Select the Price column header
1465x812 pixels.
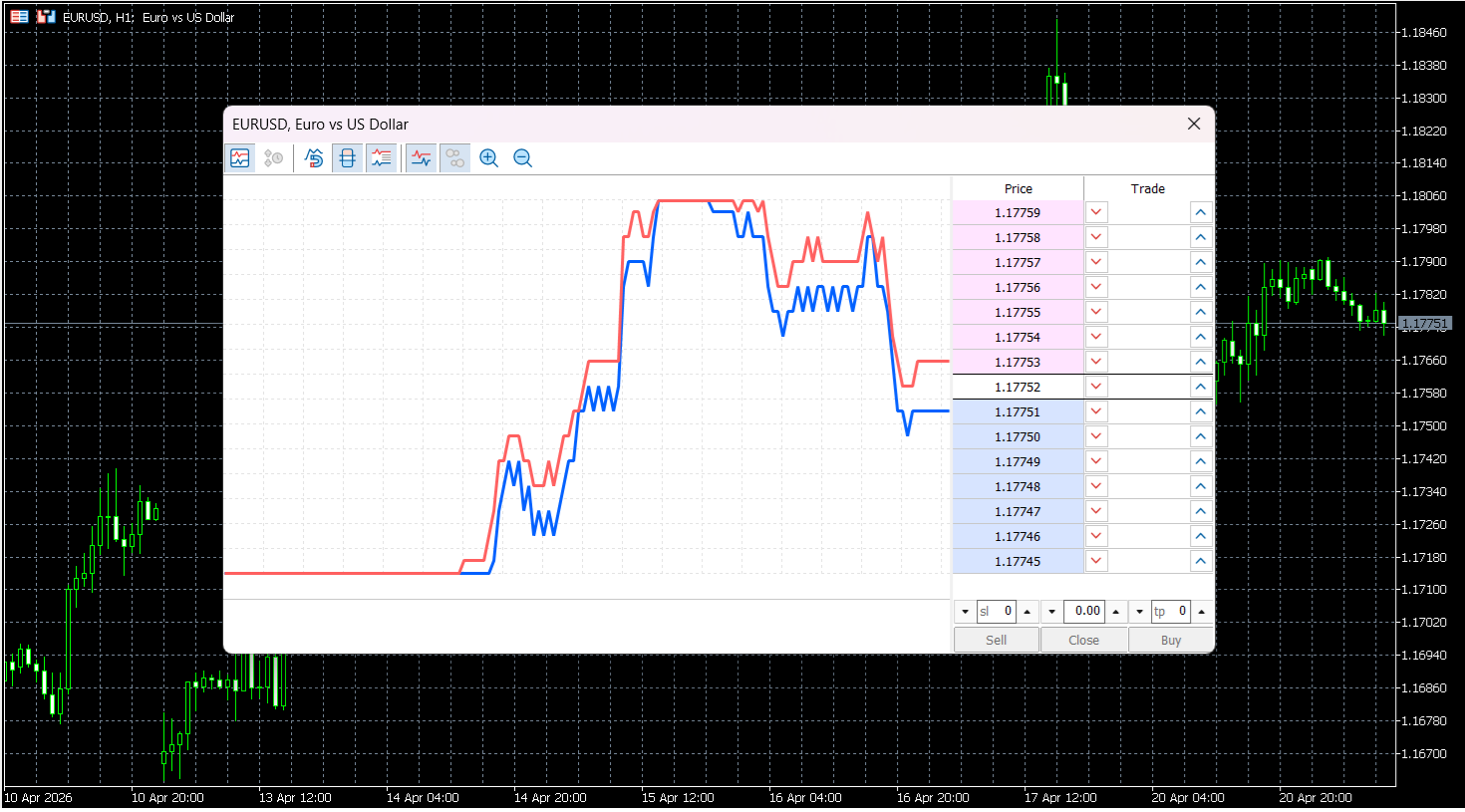click(1019, 188)
